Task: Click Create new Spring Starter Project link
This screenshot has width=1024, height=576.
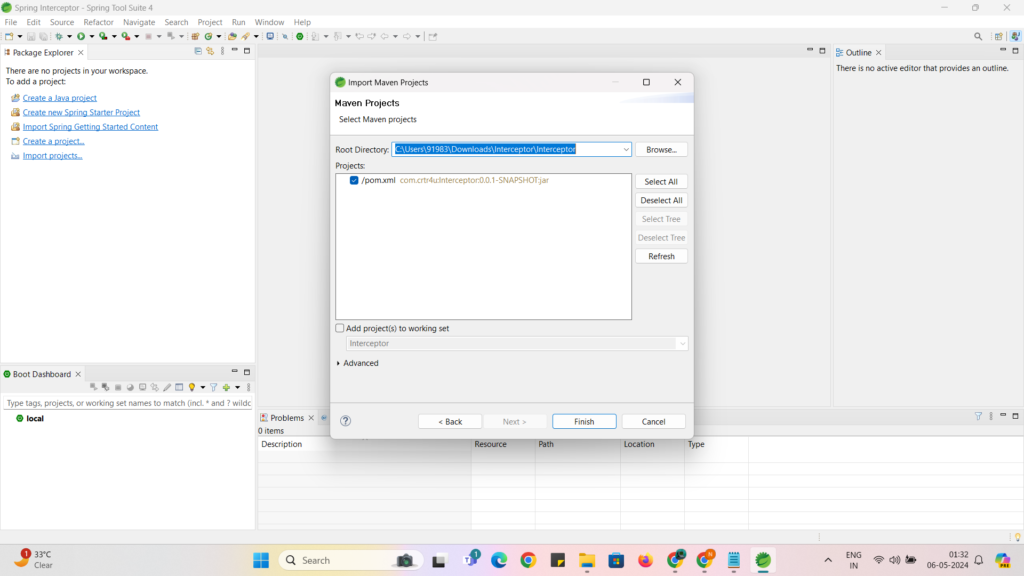Action: tap(81, 112)
